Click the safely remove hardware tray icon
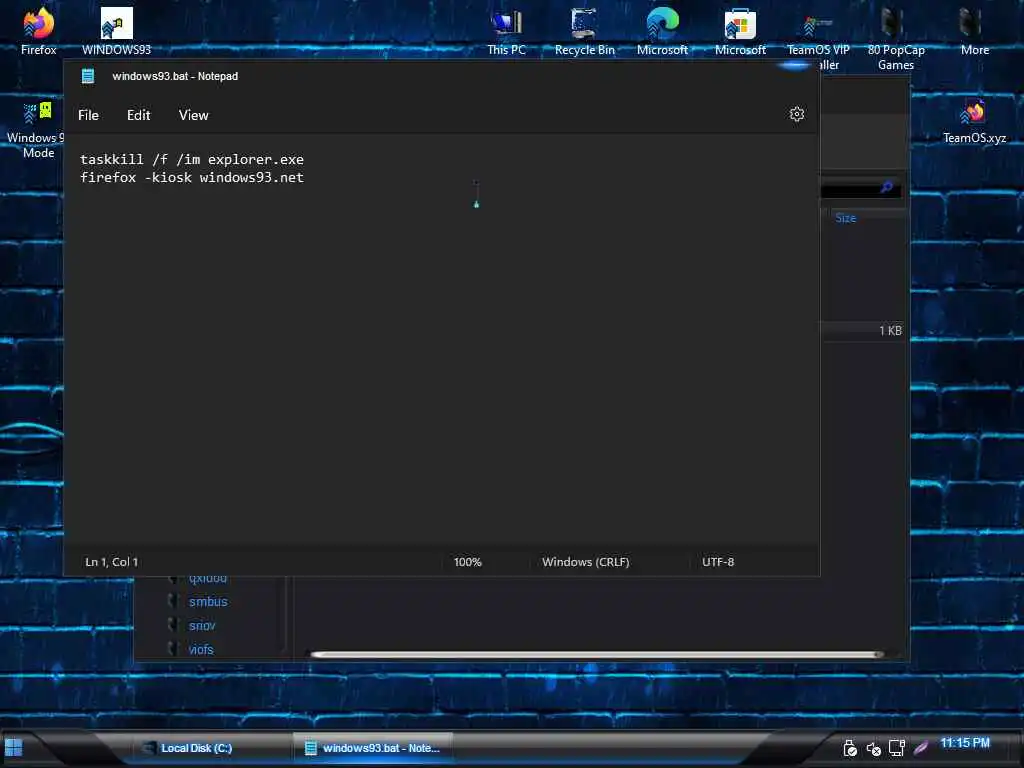1024x768 pixels. [850, 748]
